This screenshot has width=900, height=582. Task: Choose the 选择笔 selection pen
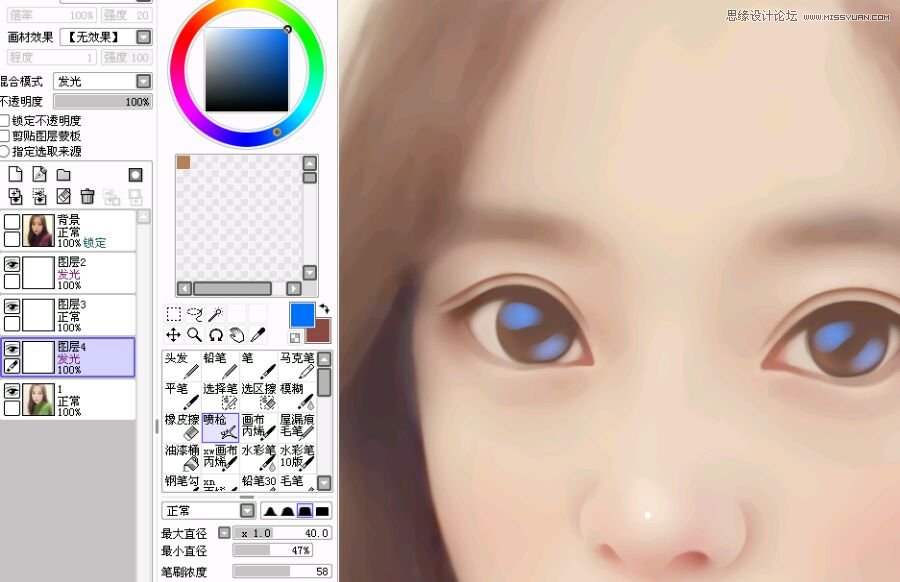220,396
